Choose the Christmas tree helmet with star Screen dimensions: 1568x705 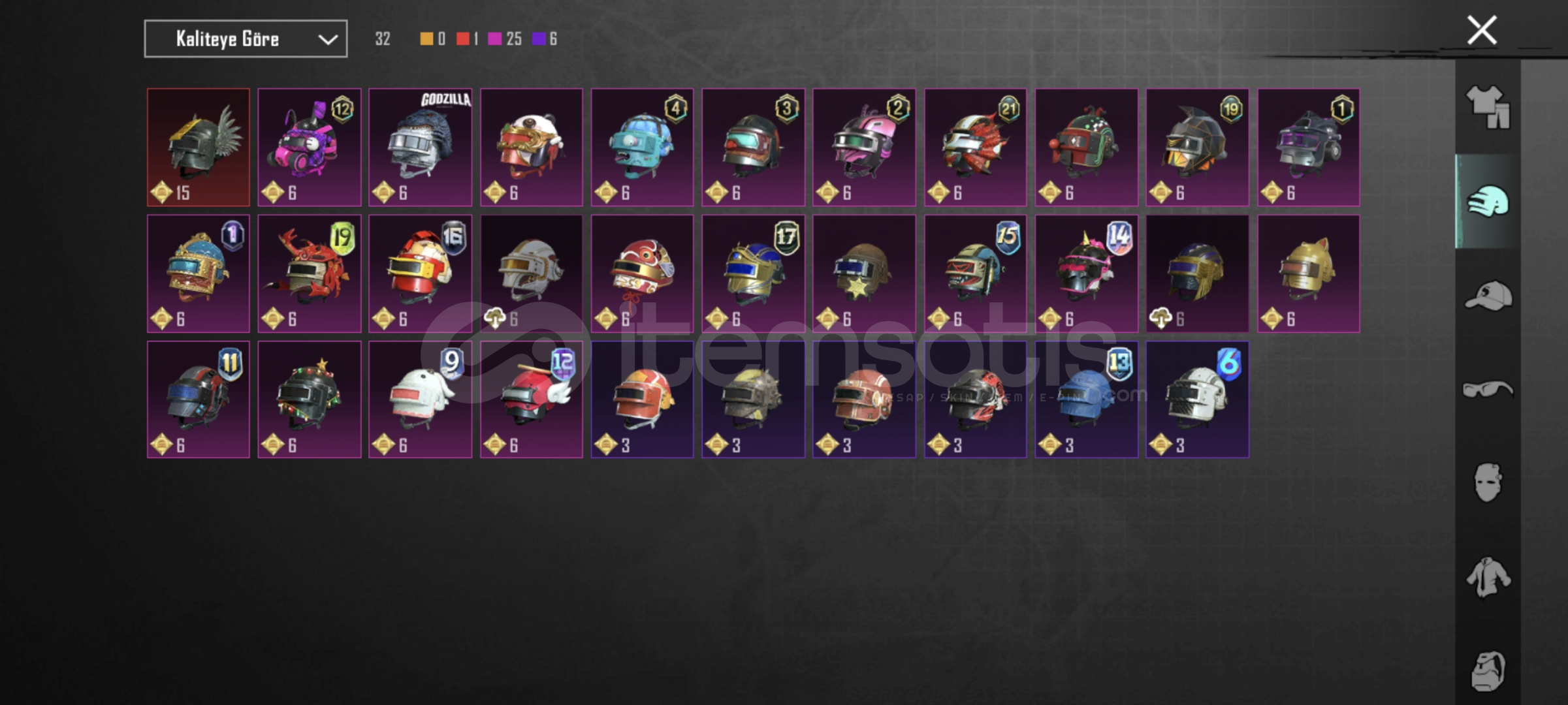(x=309, y=399)
